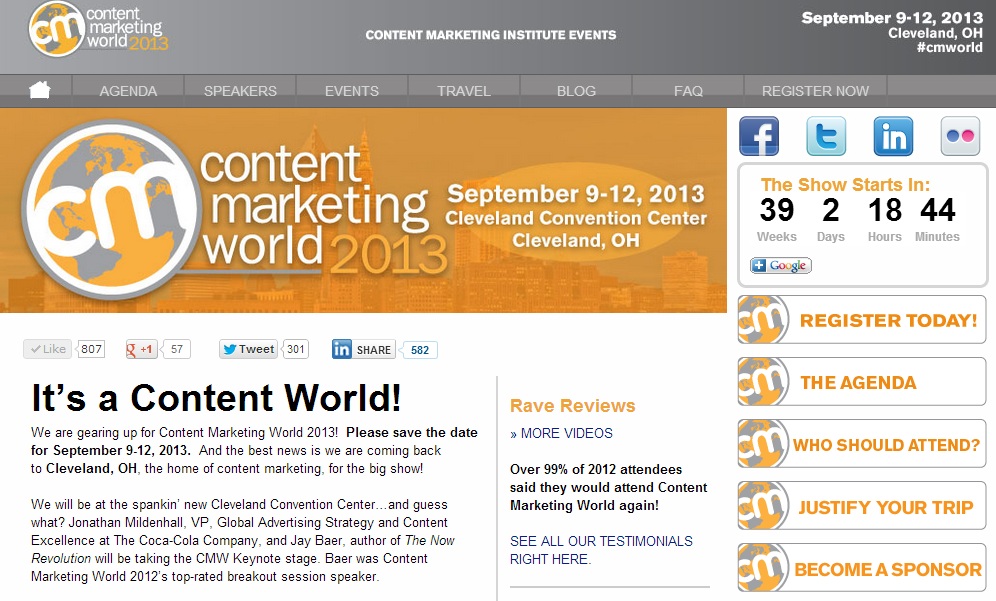The height and width of the screenshot is (601, 996).
Task: Click the Register Today! sidebar button
Action: click(862, 320)
